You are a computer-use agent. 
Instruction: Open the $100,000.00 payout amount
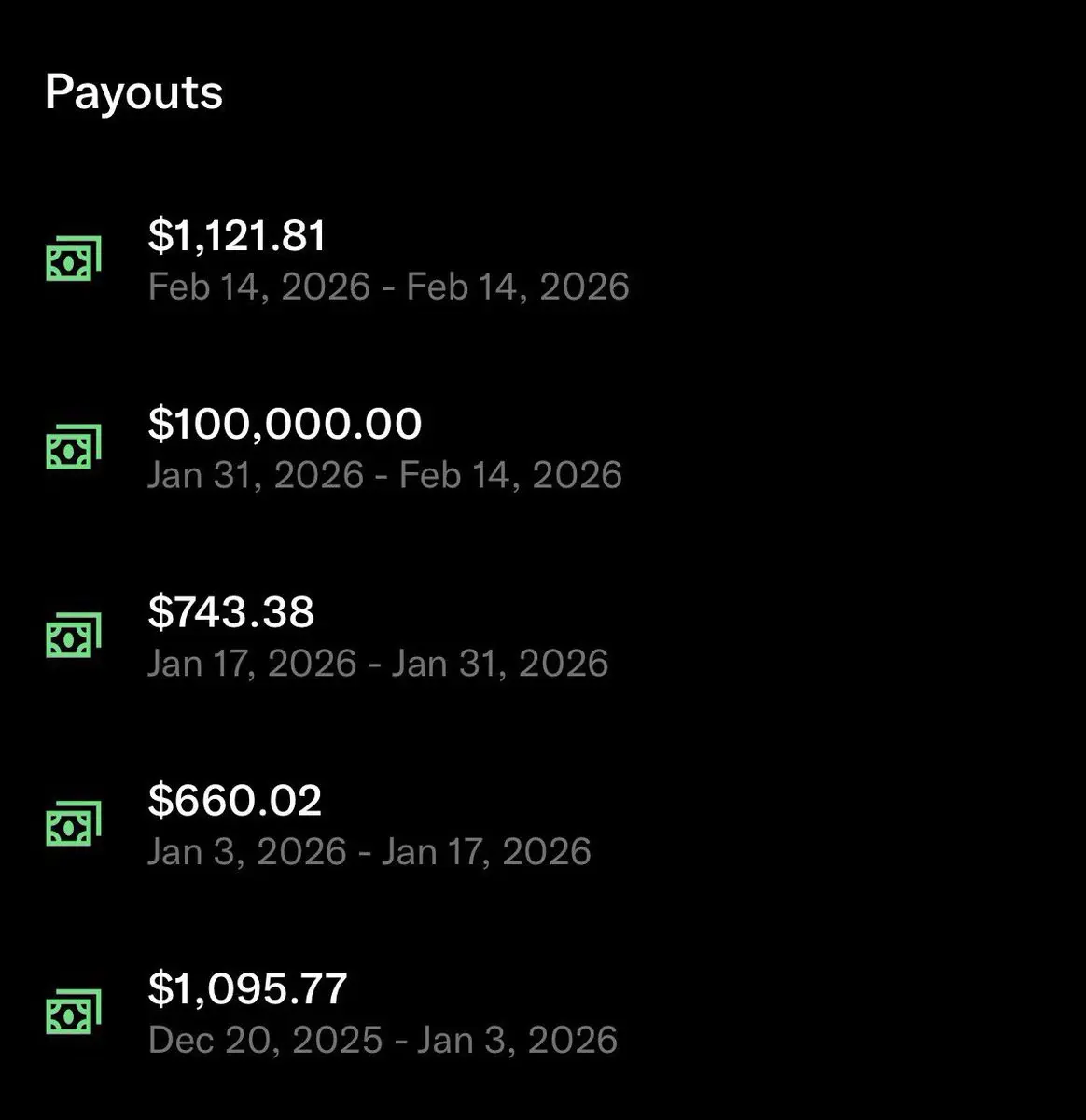tap(285, 423)
